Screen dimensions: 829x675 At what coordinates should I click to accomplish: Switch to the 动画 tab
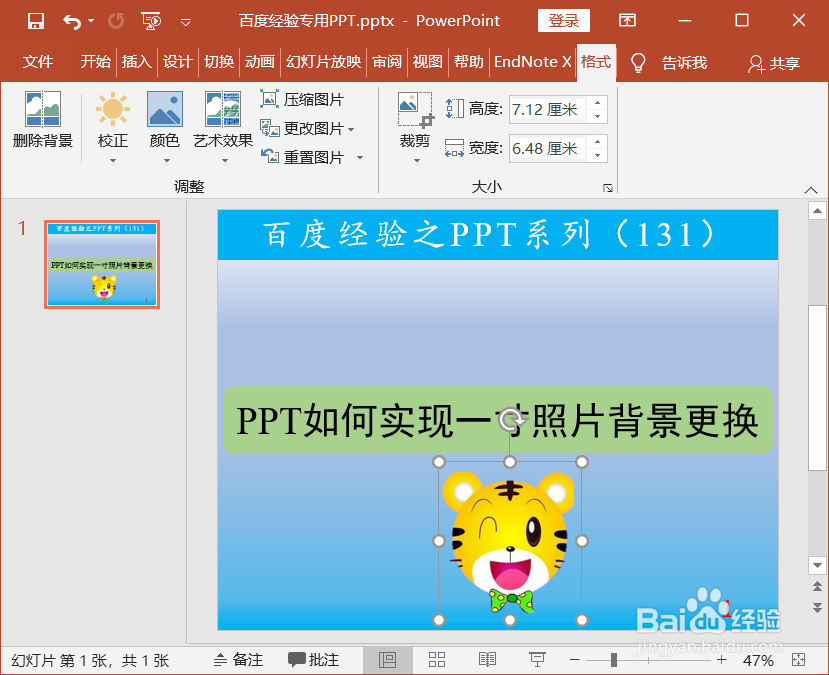click(x=260, y=62)
